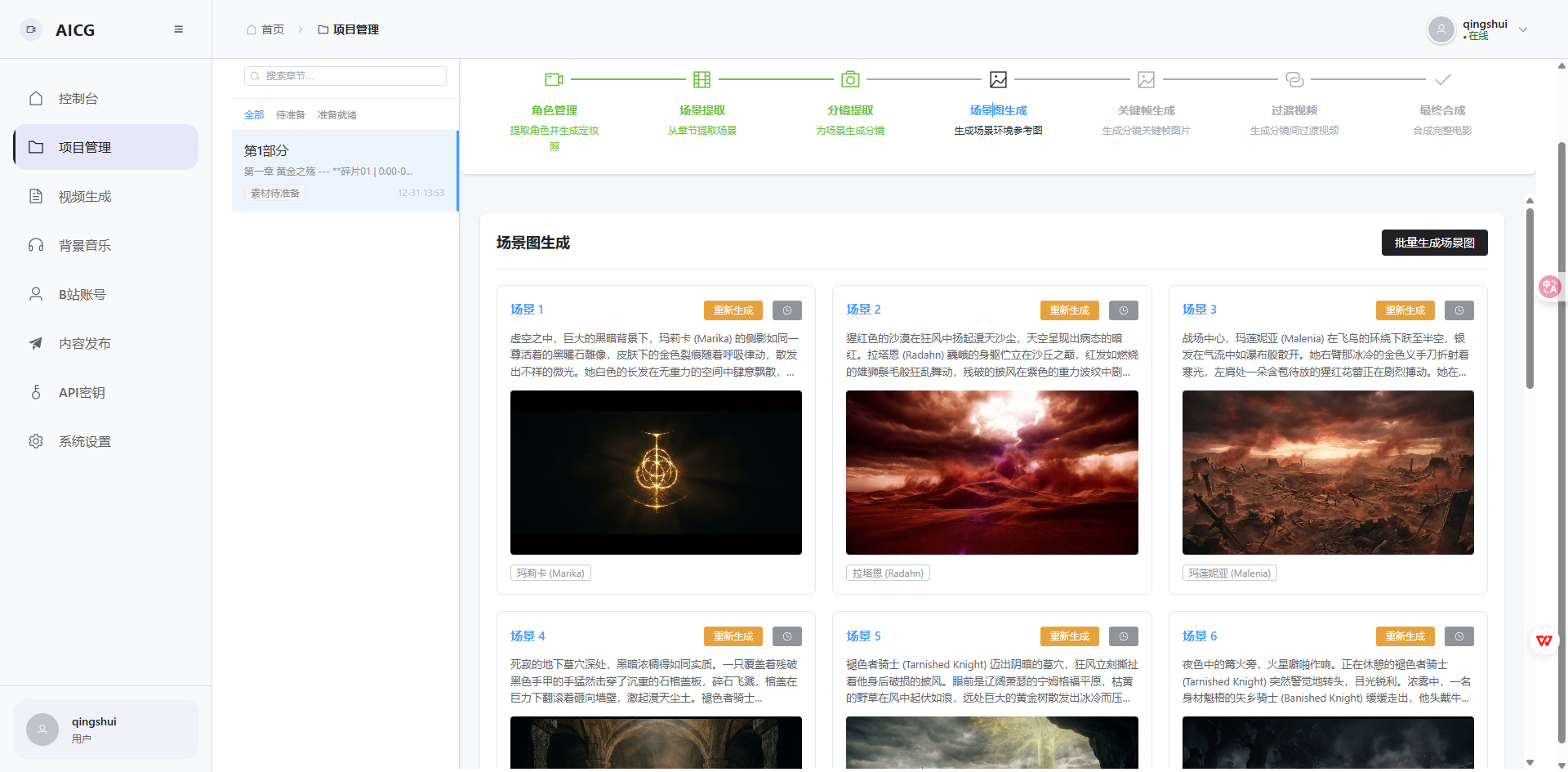Click the 系统设置 gear icon
This screenshot has width=1568, height=772.
pos(36,441)
